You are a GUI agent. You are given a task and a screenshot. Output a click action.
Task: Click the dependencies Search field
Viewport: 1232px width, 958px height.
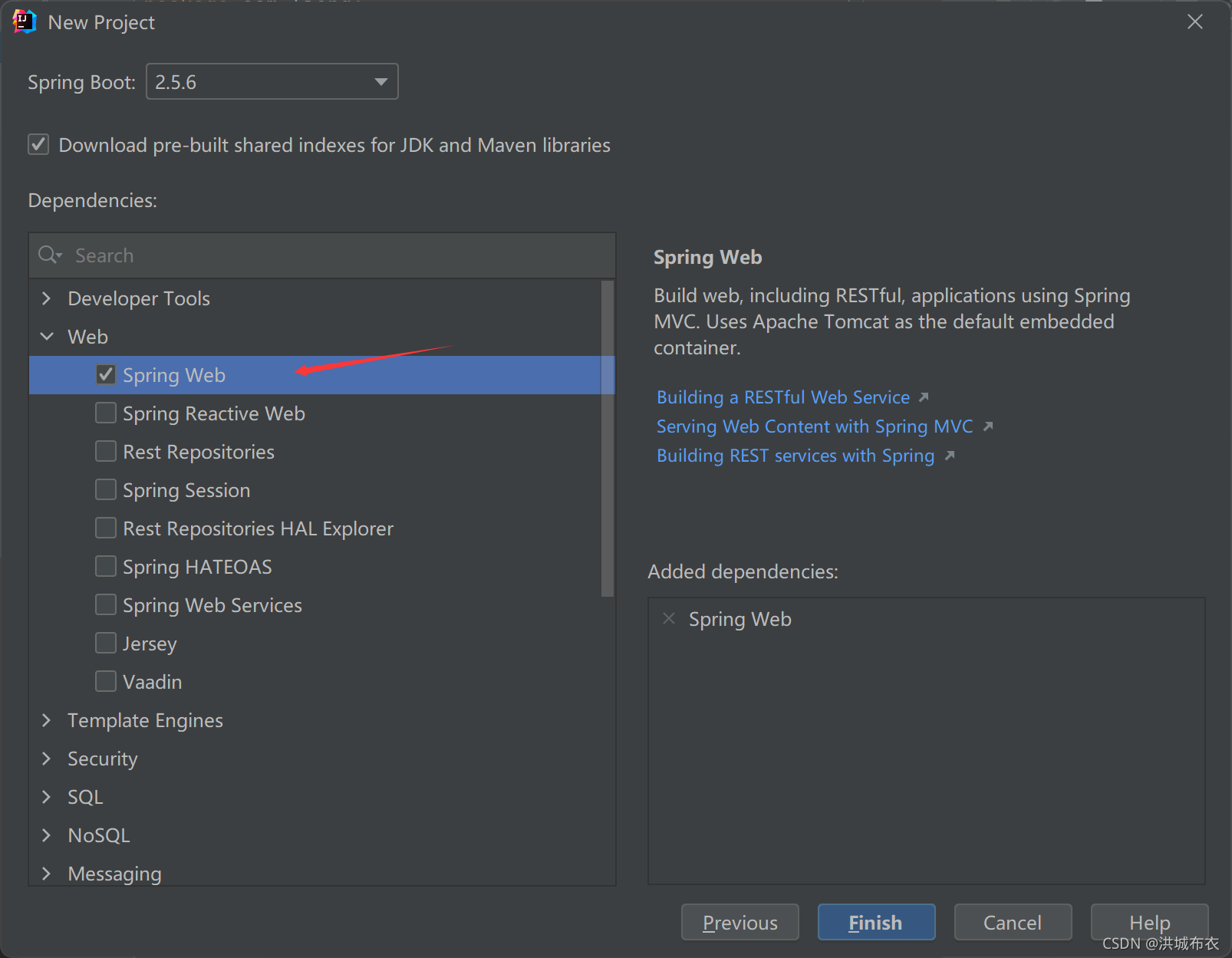(322, 255)
